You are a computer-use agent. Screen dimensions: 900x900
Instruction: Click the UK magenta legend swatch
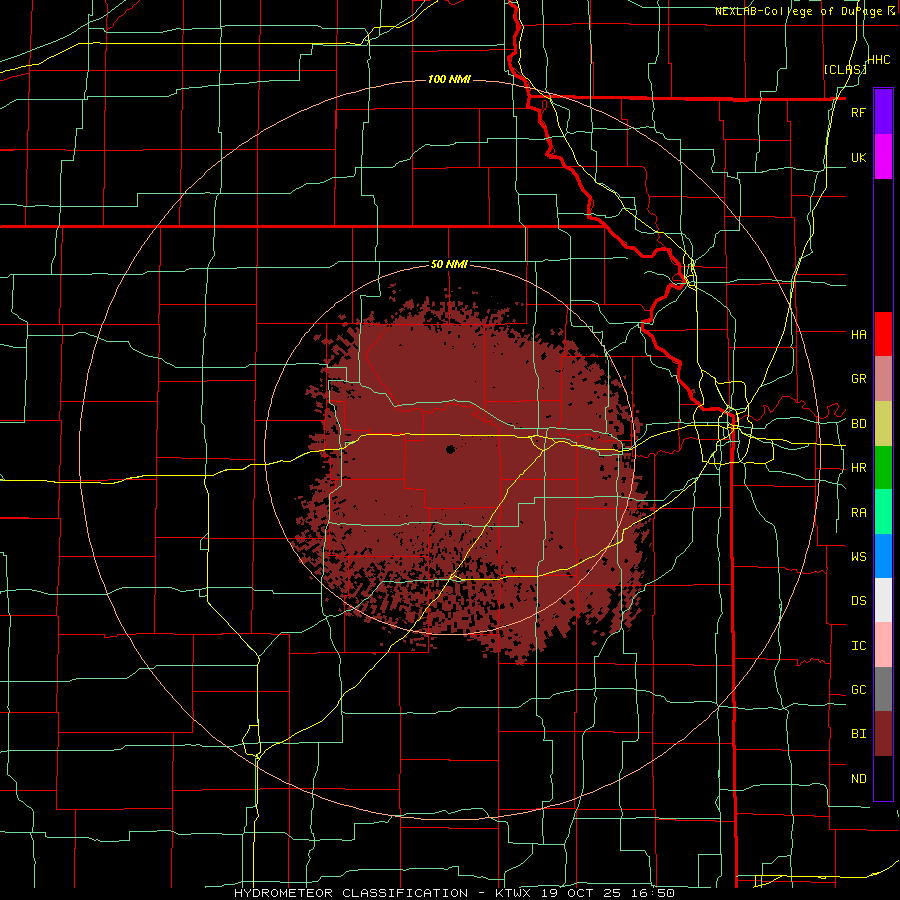(883, 157)
